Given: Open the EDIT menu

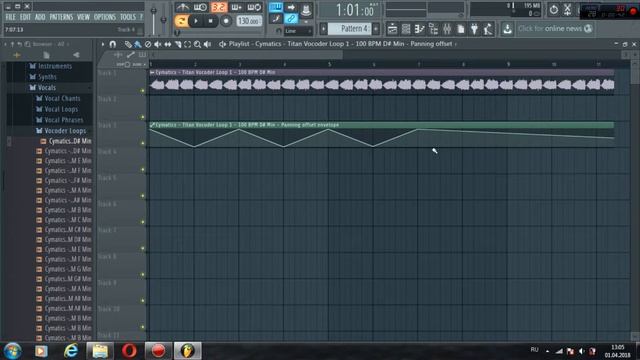Looking at the screenshot, I should click(x=25, y=17).
